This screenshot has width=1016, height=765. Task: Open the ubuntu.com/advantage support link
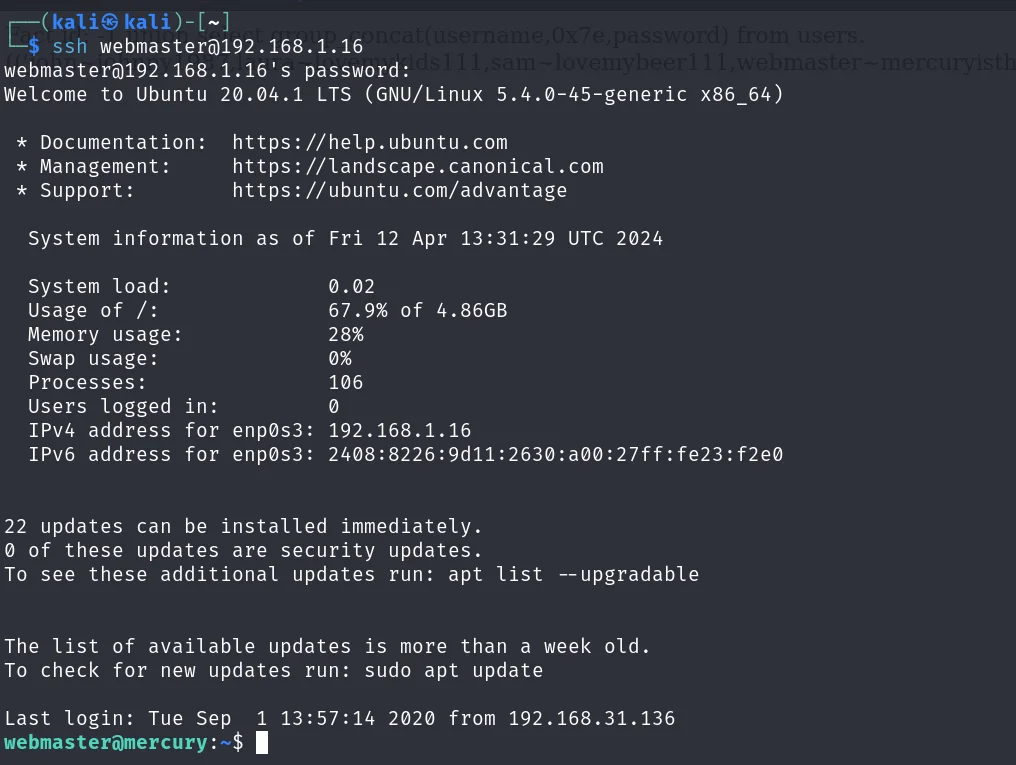pyautogui.click(x=399, y=190)
